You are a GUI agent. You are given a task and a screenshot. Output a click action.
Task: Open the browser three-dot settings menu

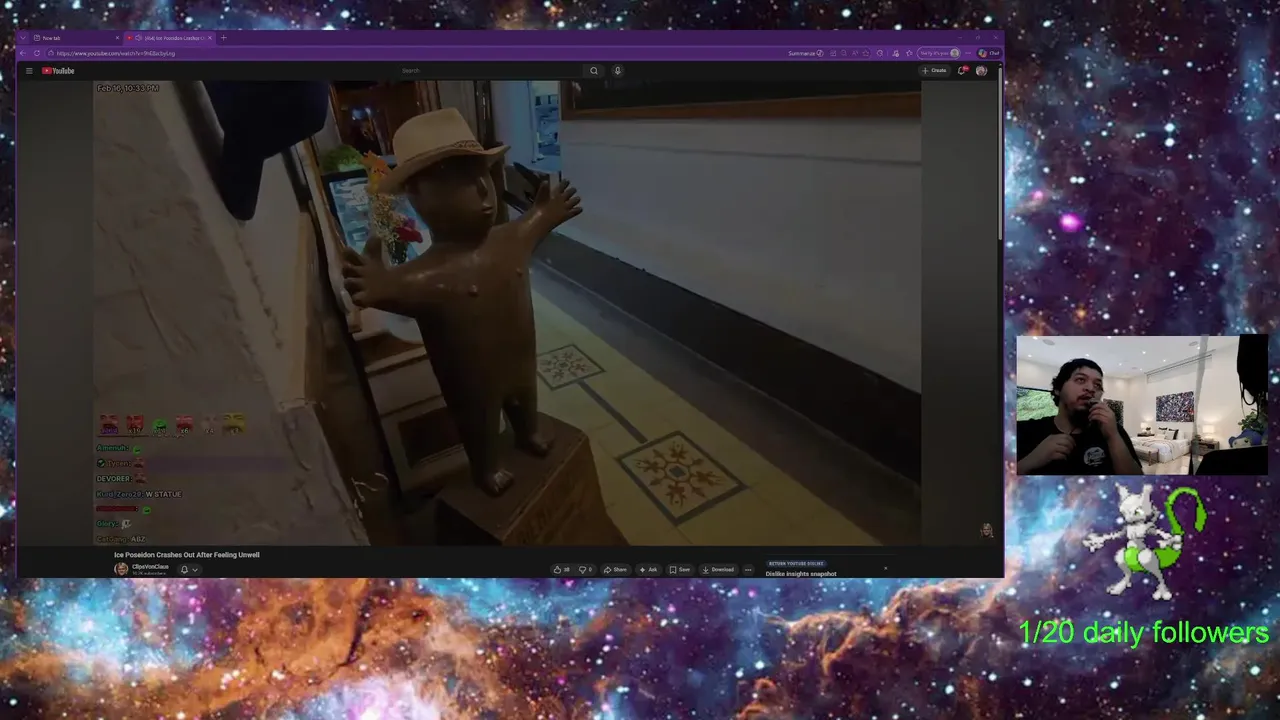pos(968,53)
